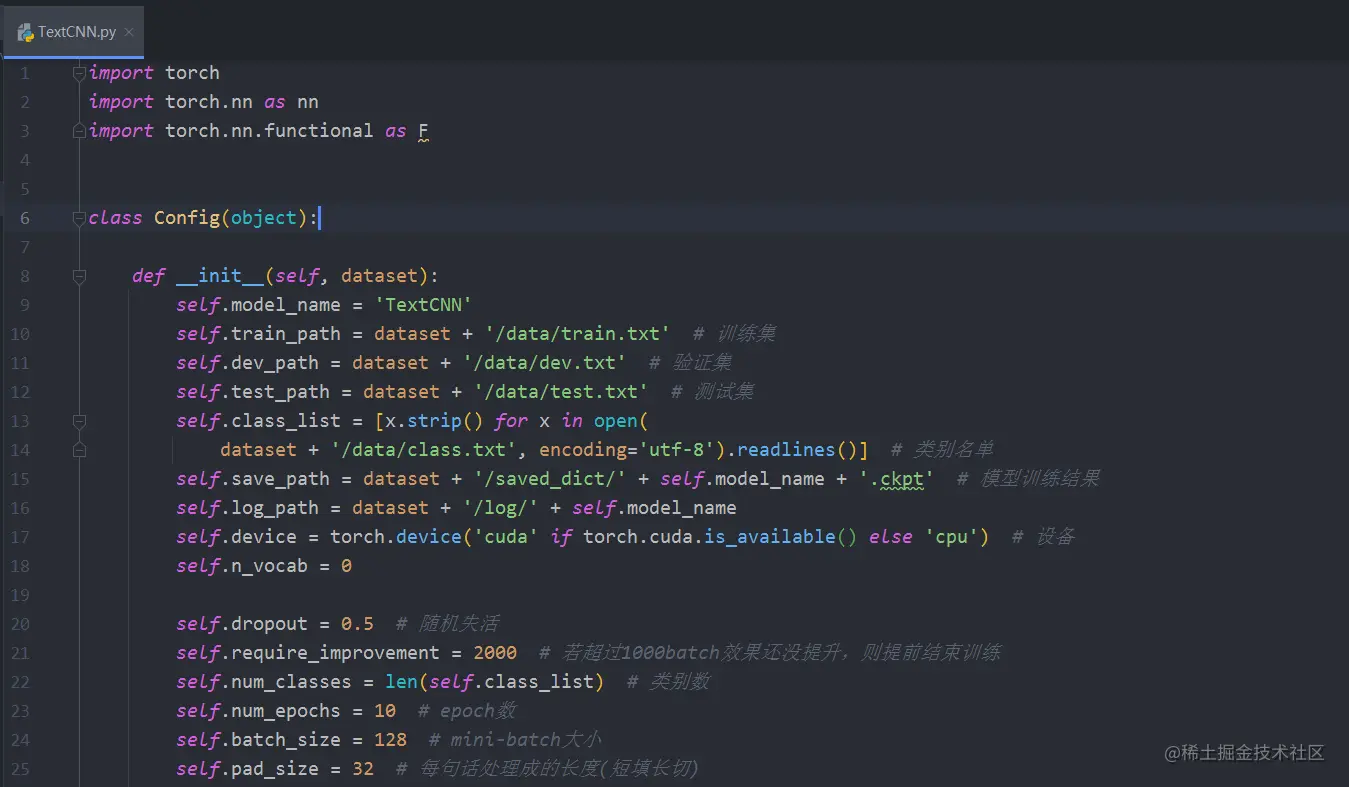Click the 'cpu' string on line 17
This screenshot has width=1349, height=787.
click(951, 537)
